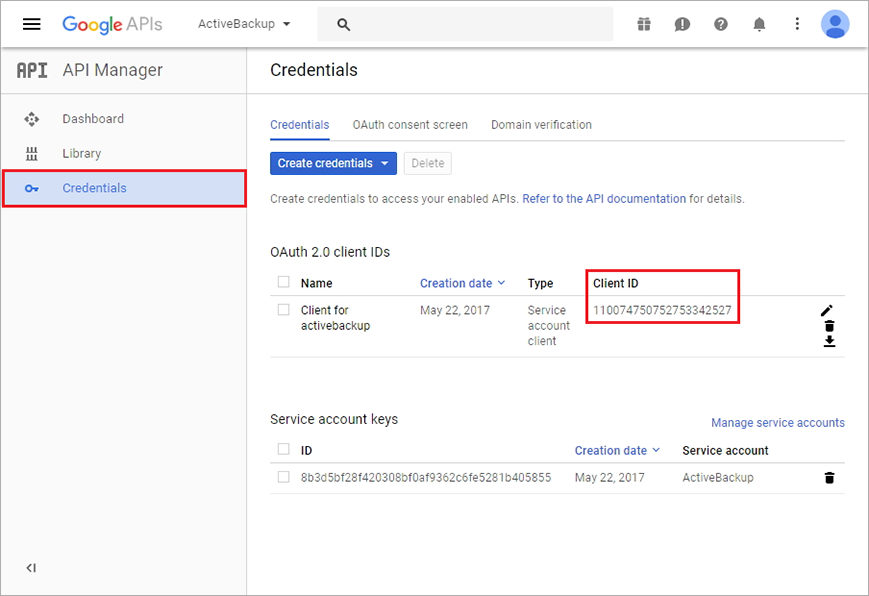Switch to Domain verification tab
Viewport: 869px width, 596px height.
click(541, 125)
